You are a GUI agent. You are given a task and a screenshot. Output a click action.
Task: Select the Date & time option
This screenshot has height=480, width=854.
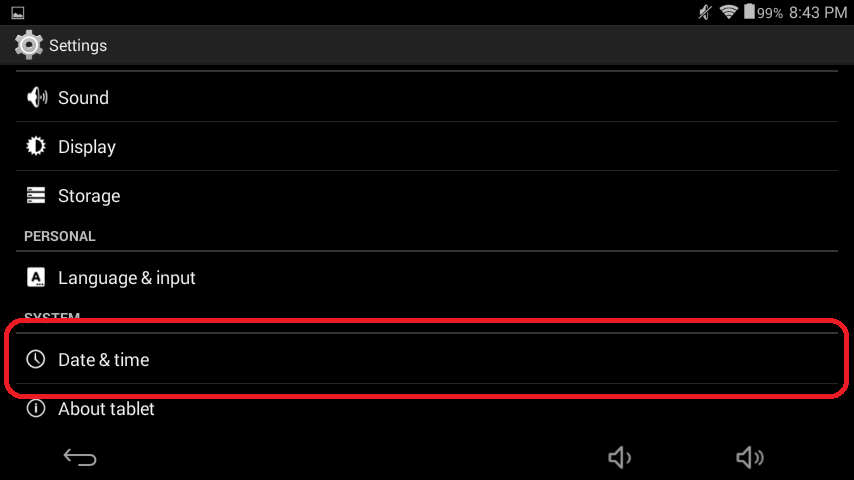[x=427, y=359]
